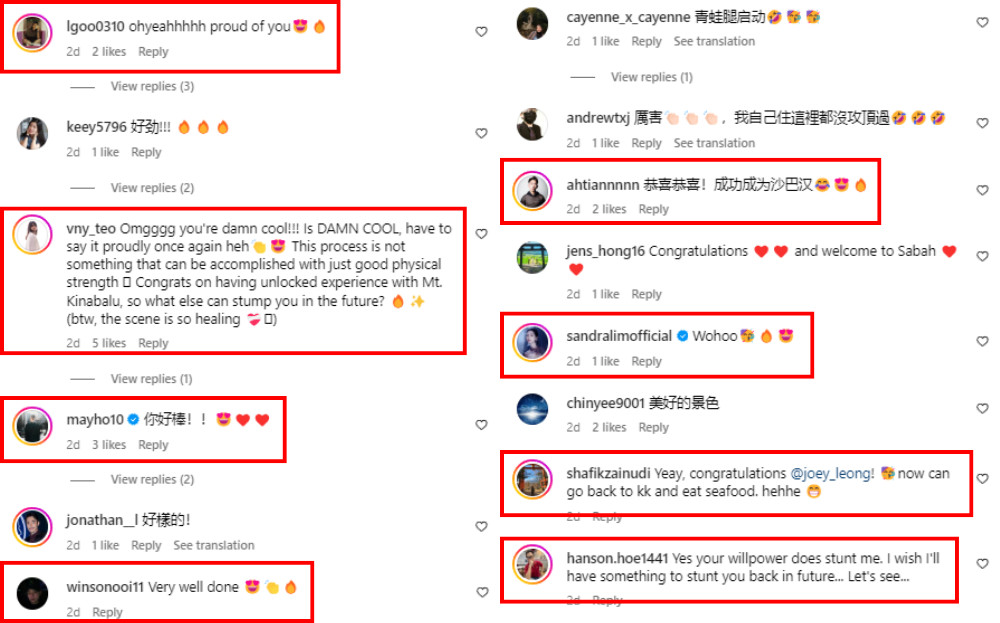Expand View replies (2) under keey5796
The image size is (1000, 623).
pyautogui.click(x=152, y=187)
